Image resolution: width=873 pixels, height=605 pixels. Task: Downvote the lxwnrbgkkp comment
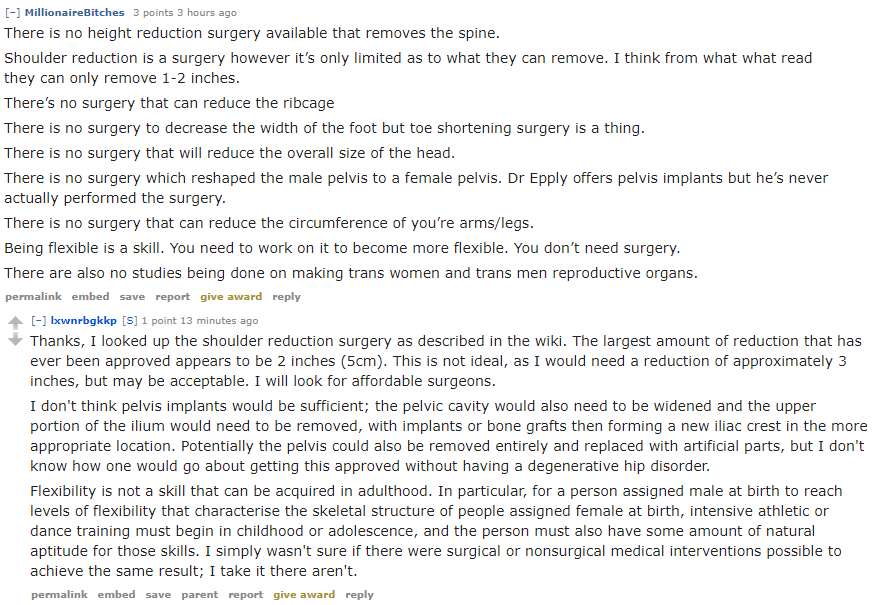point(14,340)
